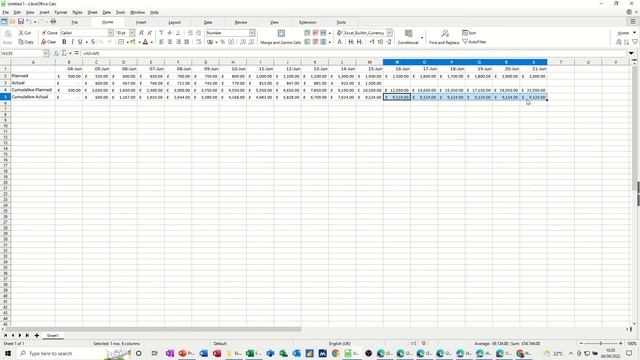This screenshot has width=640, height=360.
Task: Select the Sheet1 tab
Action: (x=52, y=335)
